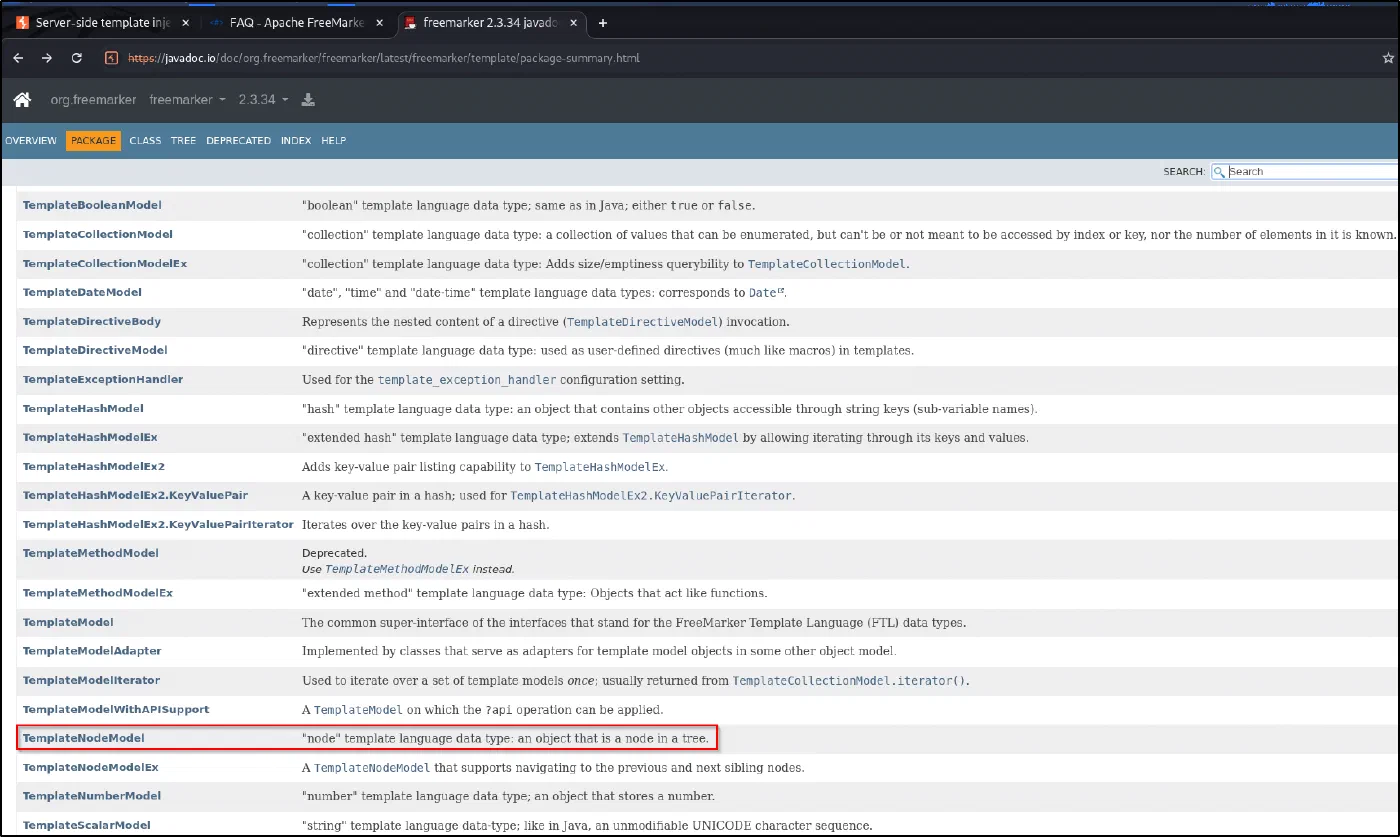Open the TemplateDateModel interface link
This screenshot has width=1400, height=837.
[82, 292]
